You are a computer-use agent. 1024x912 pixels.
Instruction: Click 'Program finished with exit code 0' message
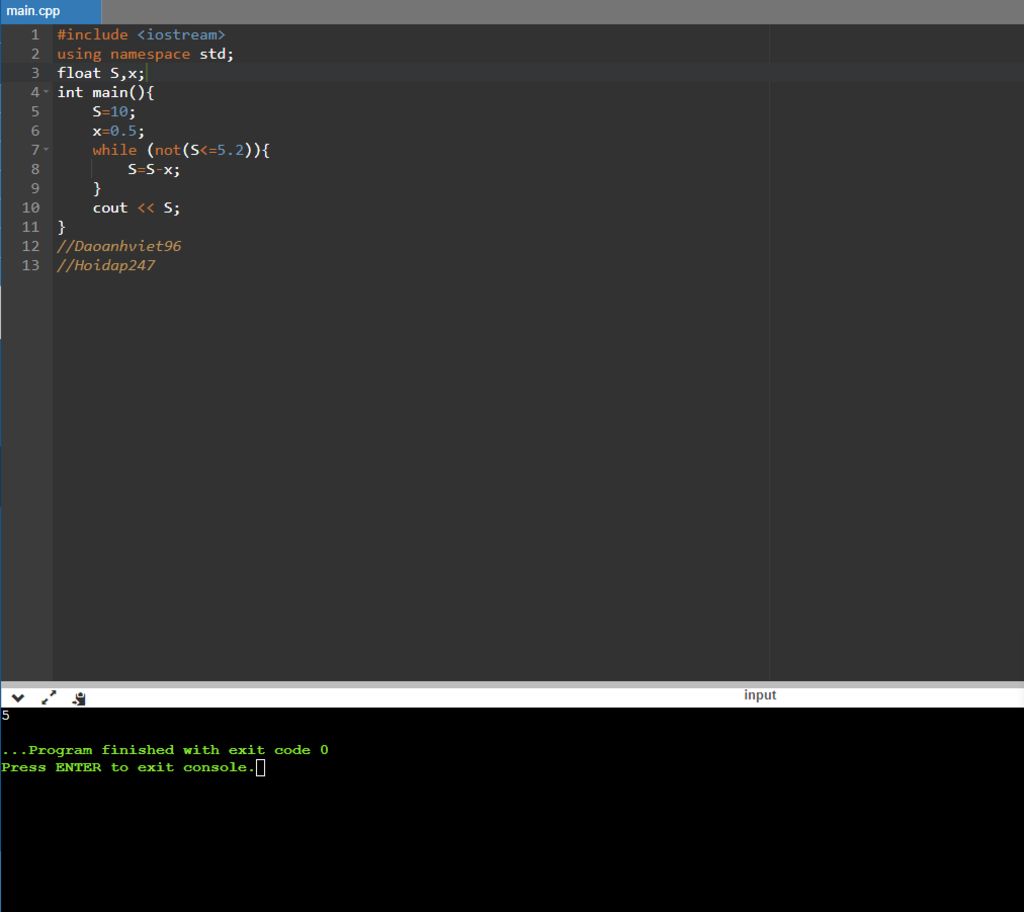pos(165,750)
